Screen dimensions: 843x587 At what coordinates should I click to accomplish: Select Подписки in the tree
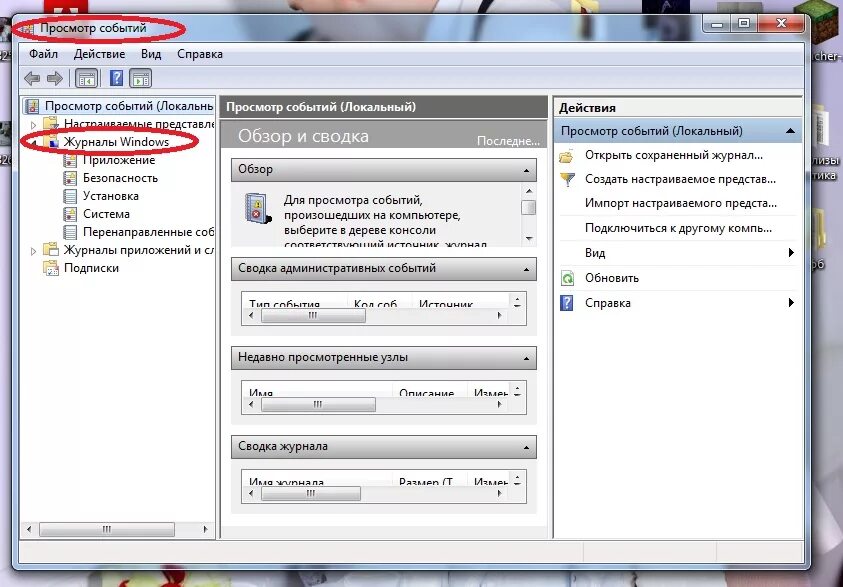pos(91,268)
